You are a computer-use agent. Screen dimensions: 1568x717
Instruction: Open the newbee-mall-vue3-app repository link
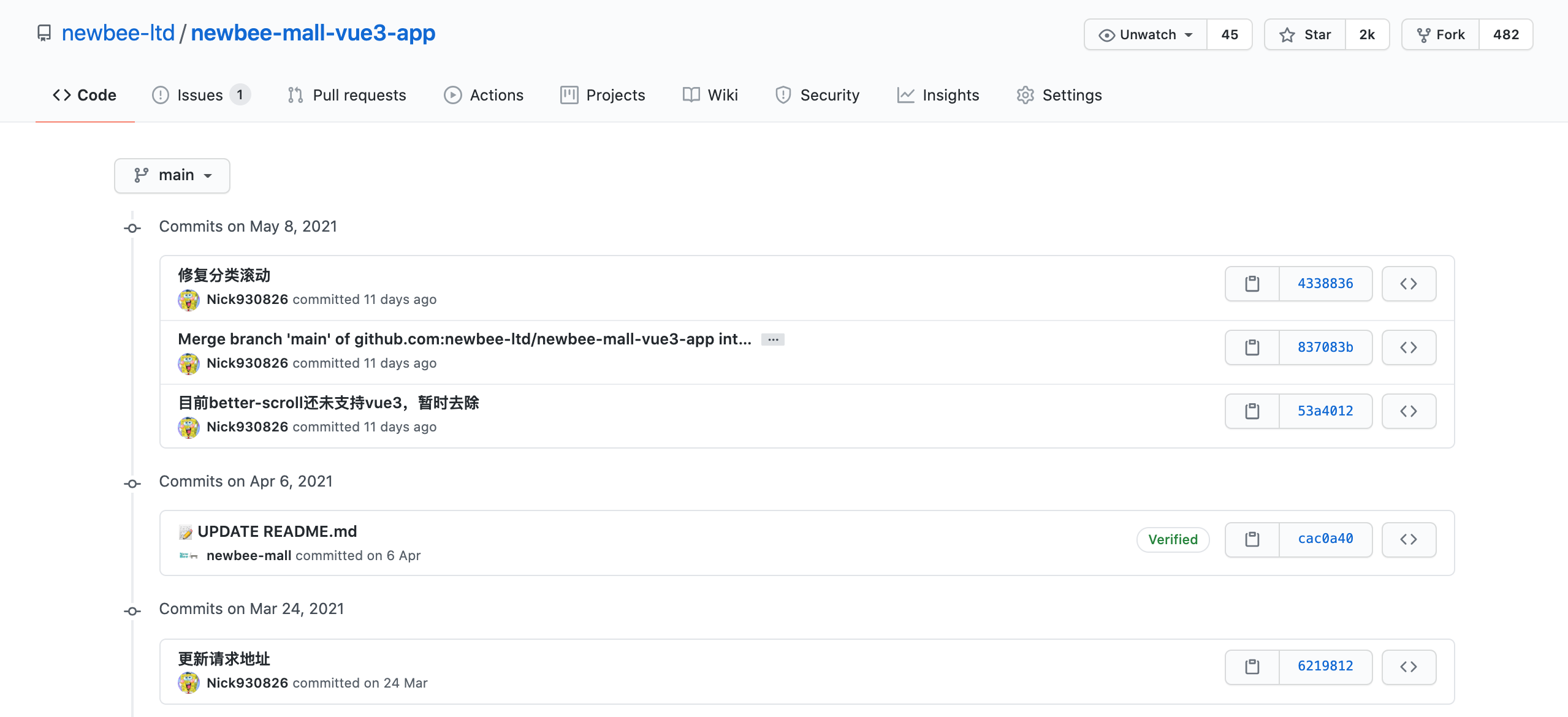click(313, 32)
